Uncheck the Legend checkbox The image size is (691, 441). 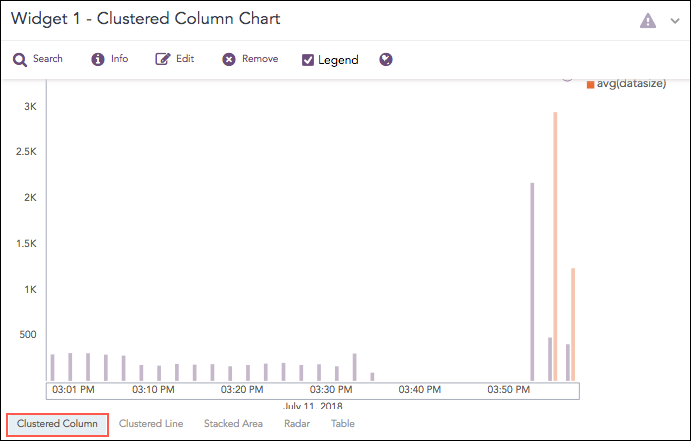309,60
